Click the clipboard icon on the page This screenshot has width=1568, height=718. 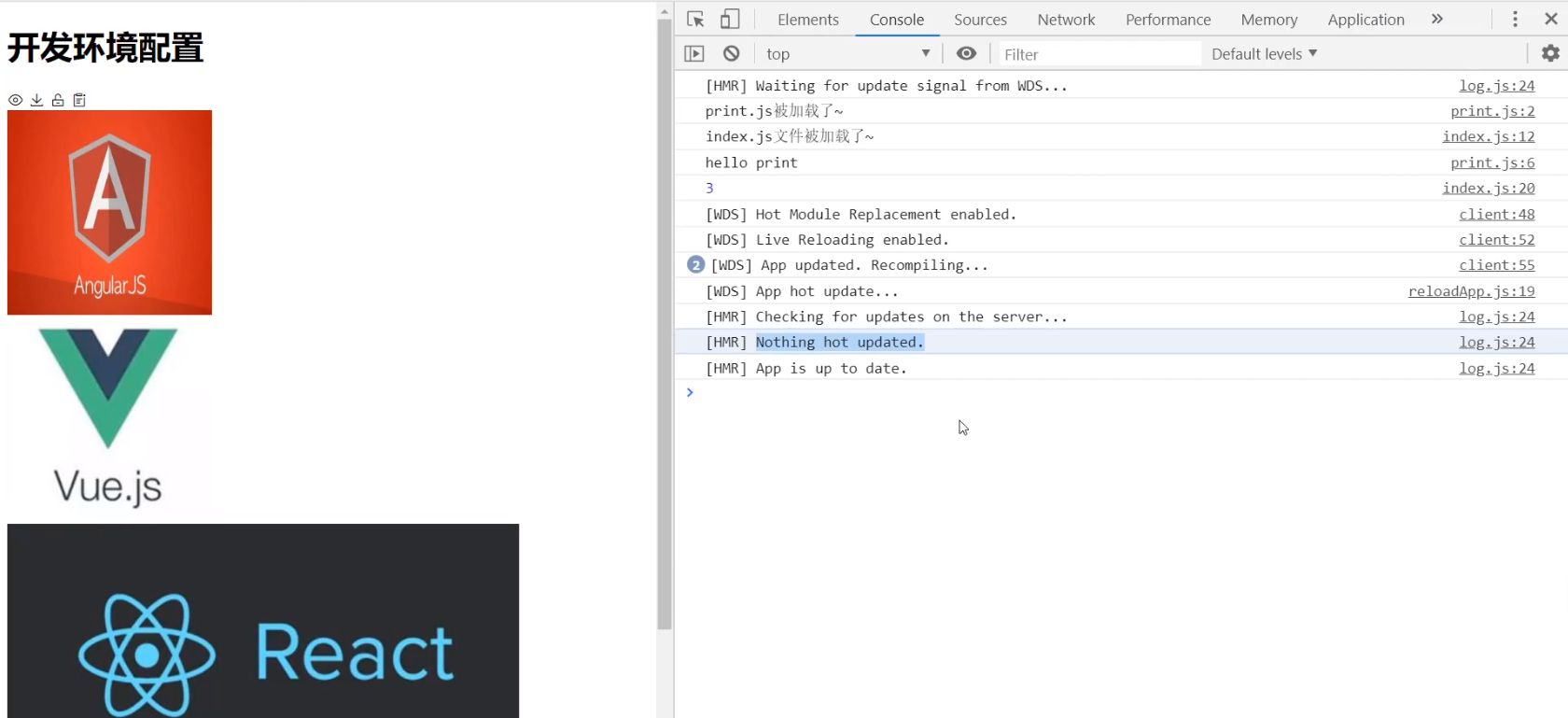pyautogui.click(x=79, y=100)
